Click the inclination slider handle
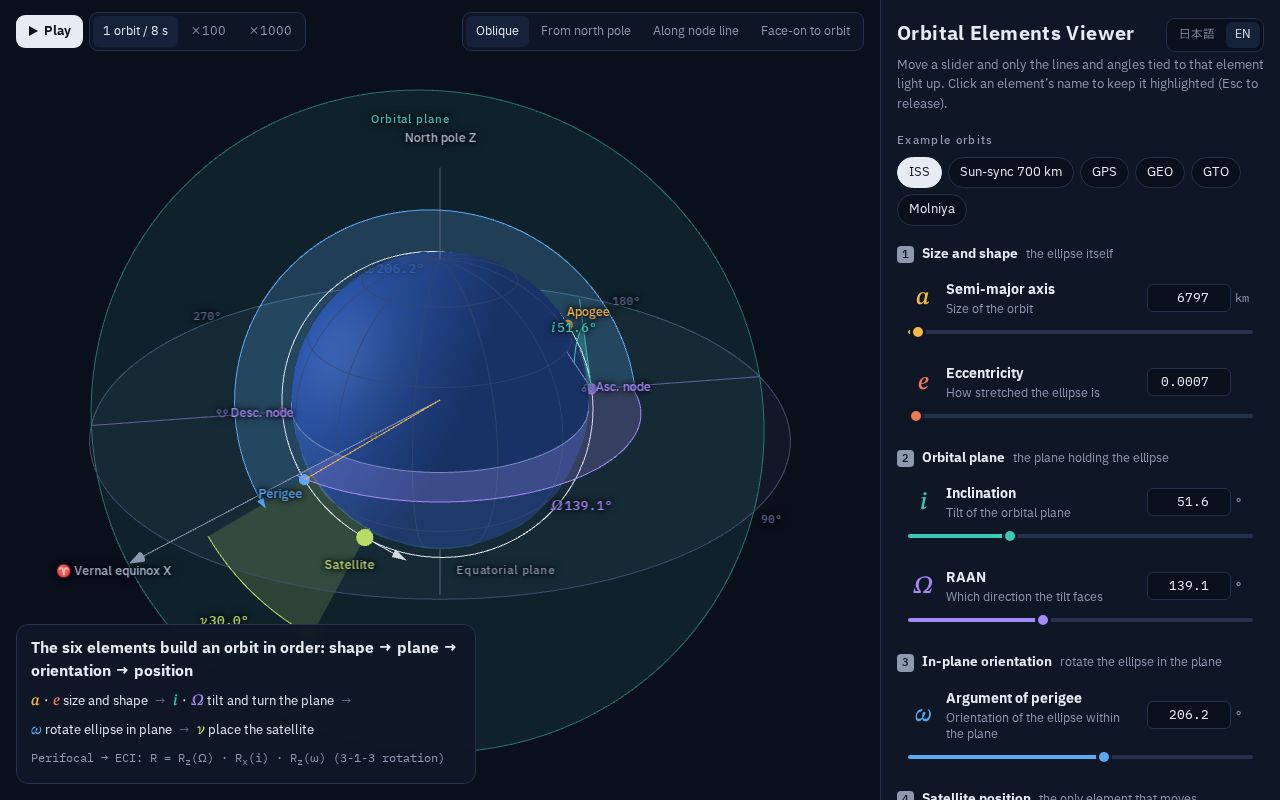1280x800 pixels. (x=1010, y=536)
